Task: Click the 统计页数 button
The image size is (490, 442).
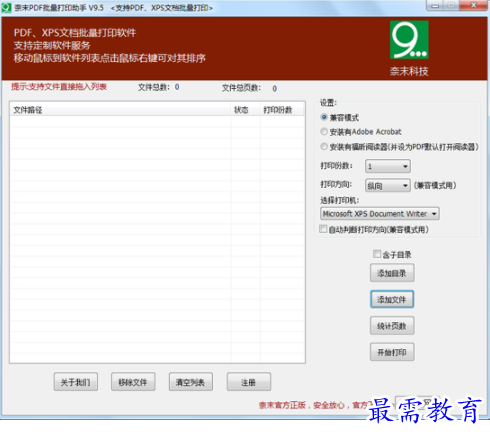Action: [392, 326]
